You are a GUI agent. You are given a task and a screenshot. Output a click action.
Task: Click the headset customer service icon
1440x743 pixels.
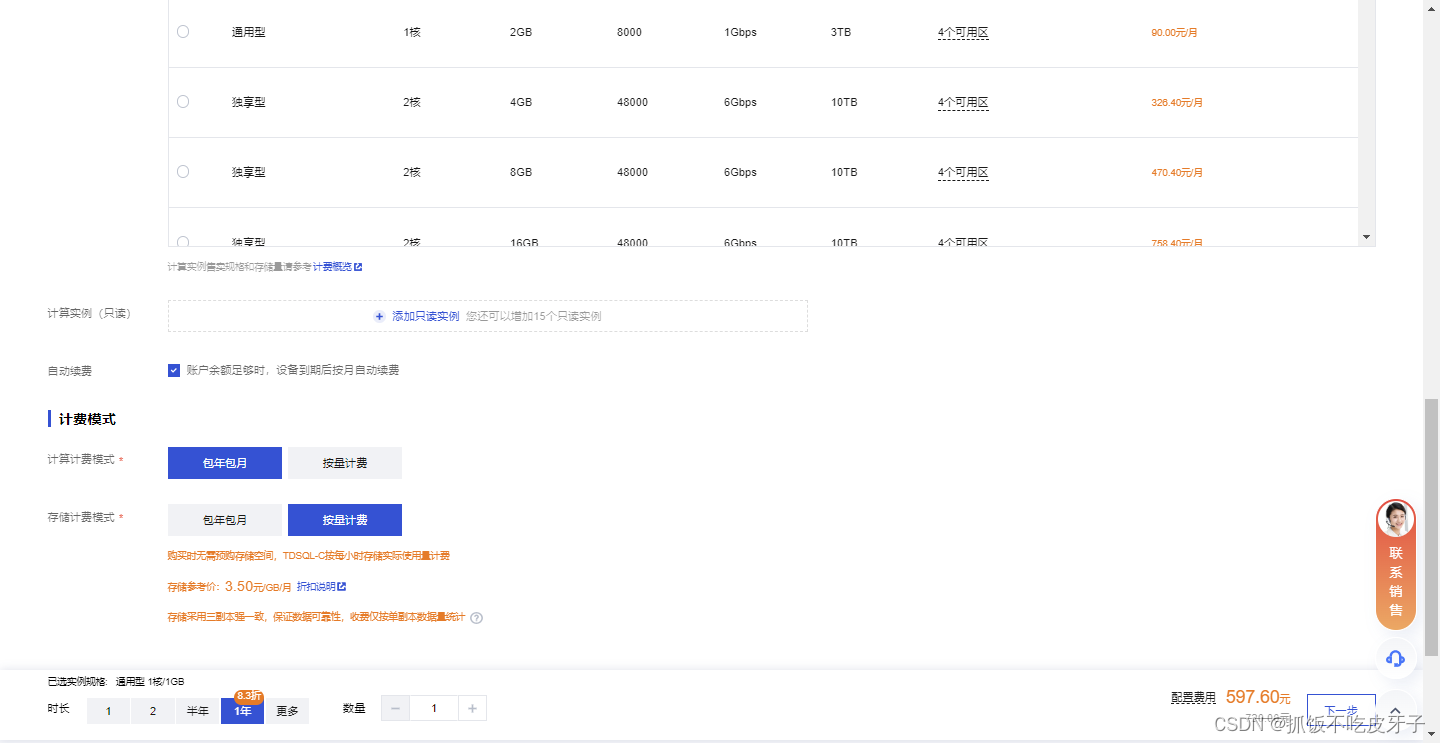click(1395, 659)
